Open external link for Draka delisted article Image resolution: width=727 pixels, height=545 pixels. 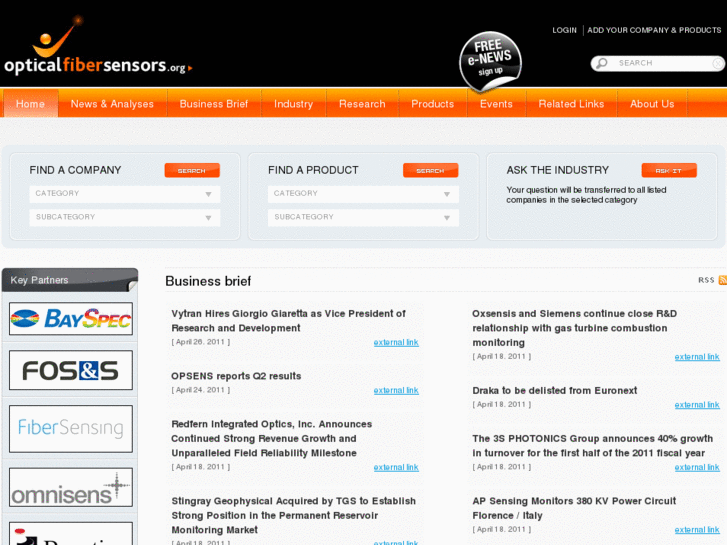tap(697, 405)
